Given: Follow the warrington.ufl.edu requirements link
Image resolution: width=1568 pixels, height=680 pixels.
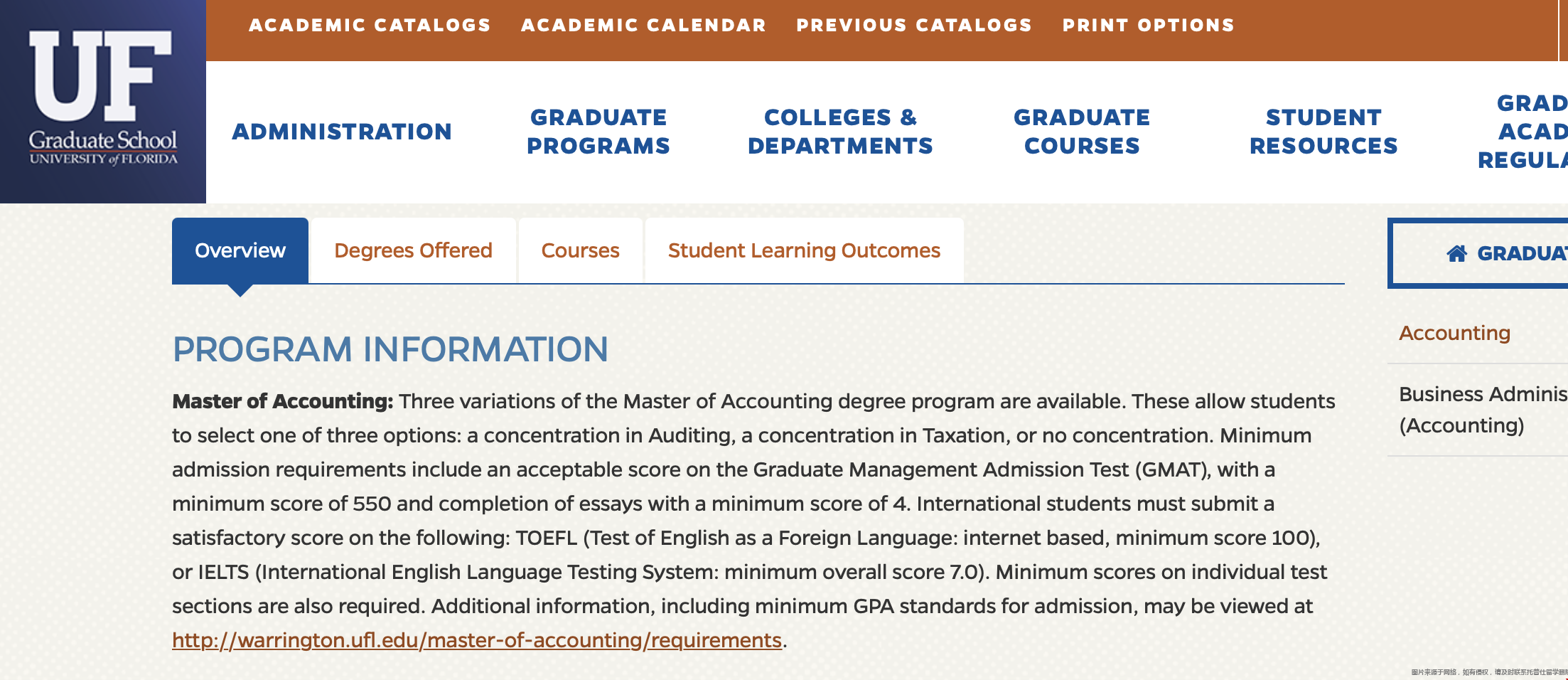Looking at the screenshot, I should point(476,640).
